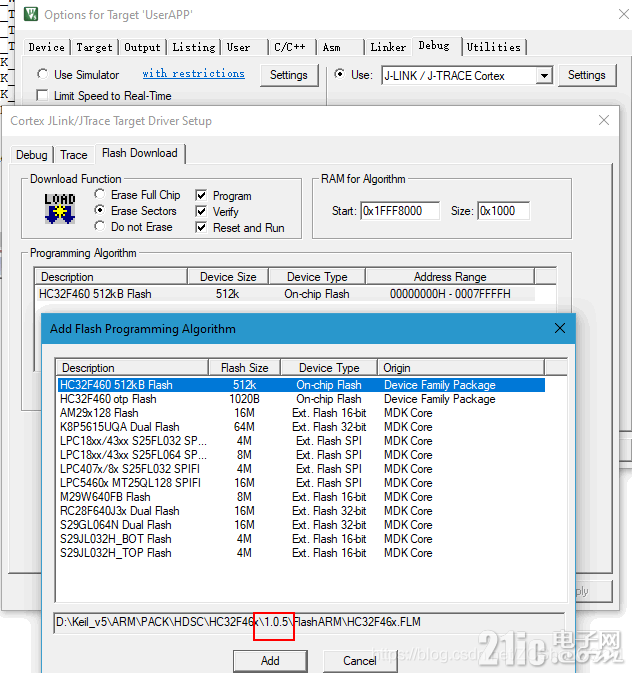This screenshot has height=673, width=632.
Task: Toggle the Program checkbox
Action: [x=201, y=196]
